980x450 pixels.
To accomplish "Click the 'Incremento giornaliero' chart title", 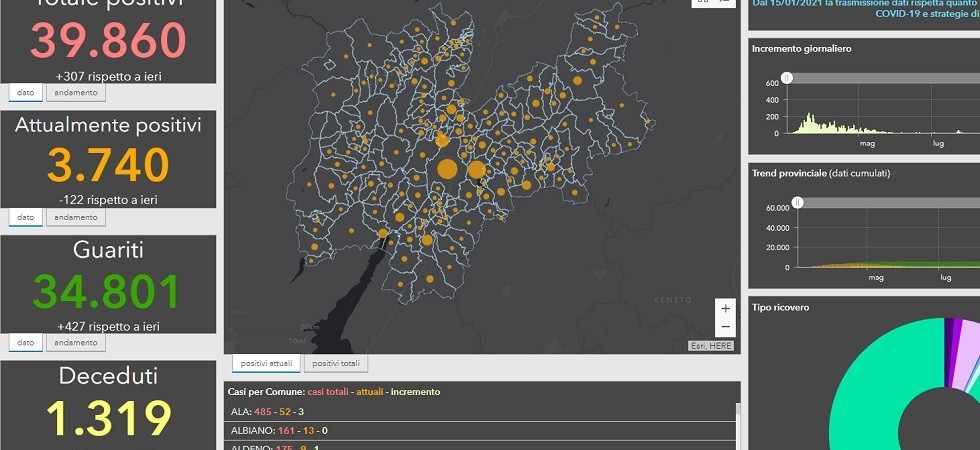I will [x=801, y=49].
